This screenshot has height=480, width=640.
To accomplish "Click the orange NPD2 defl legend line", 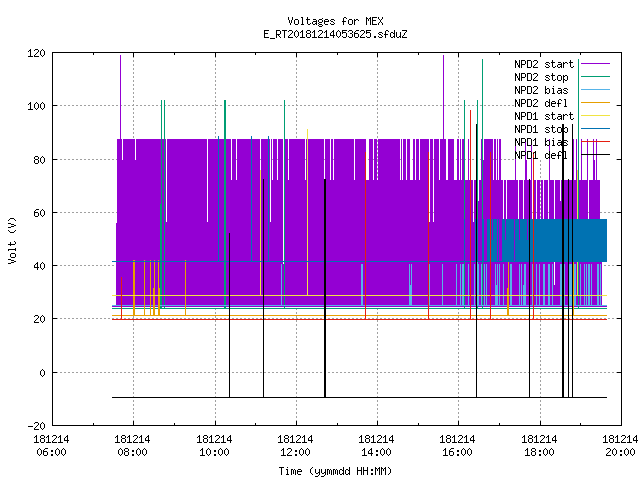I will (595, 103).
